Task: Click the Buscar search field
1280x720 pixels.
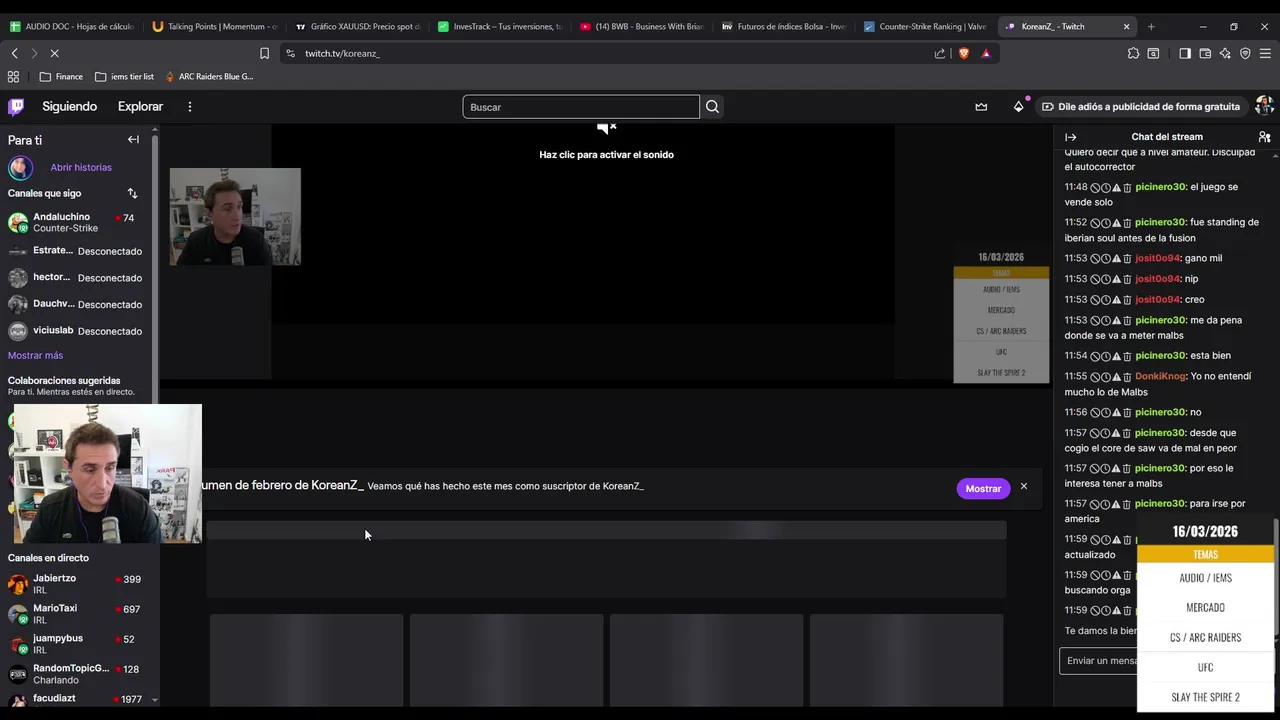Action: (581, 107)
